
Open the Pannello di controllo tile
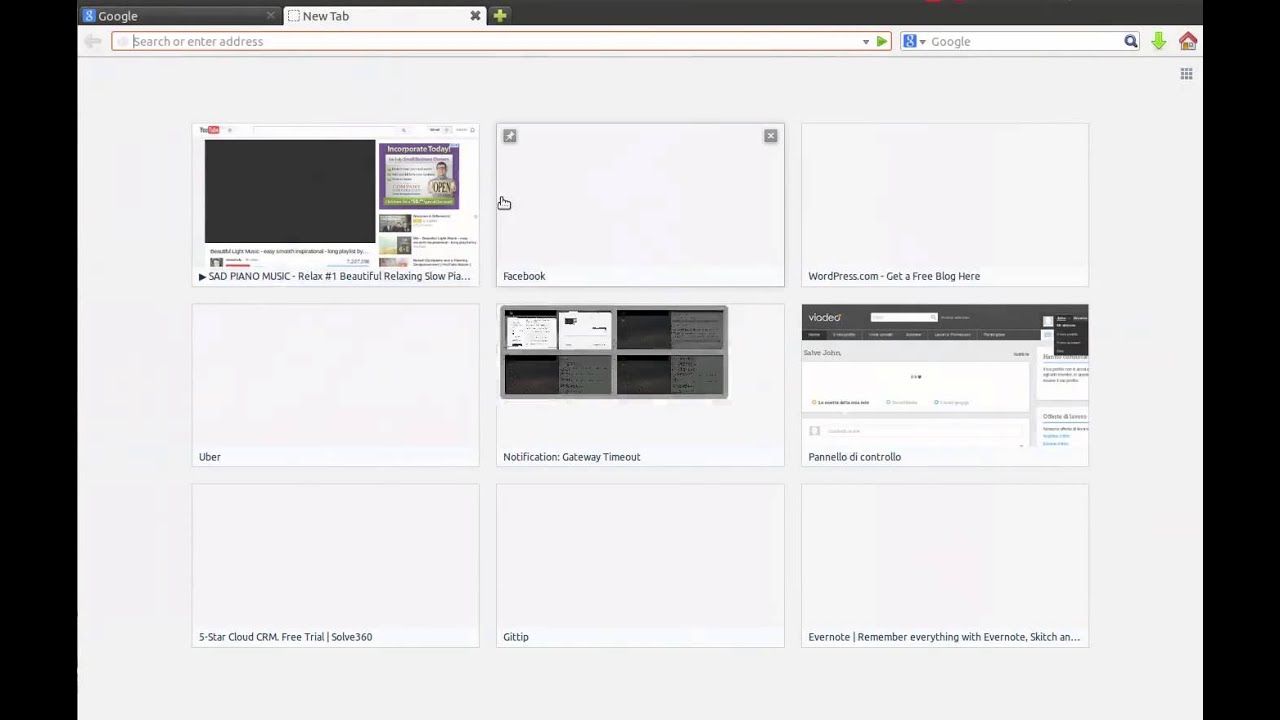[x=944, y=385]
